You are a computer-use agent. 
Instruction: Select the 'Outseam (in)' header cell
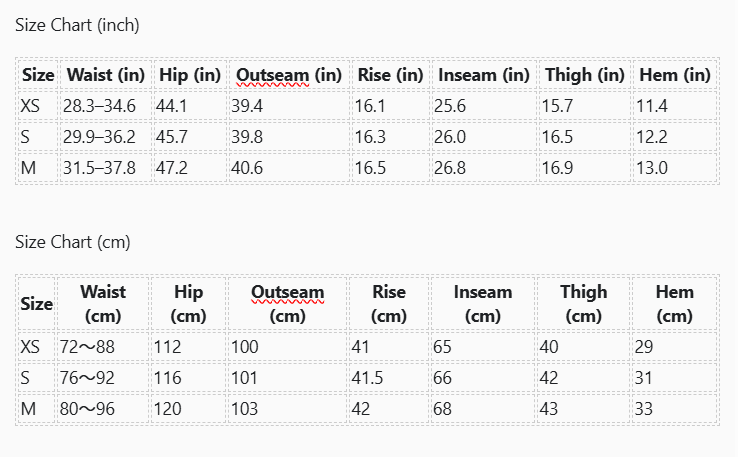tap(289, 75)
